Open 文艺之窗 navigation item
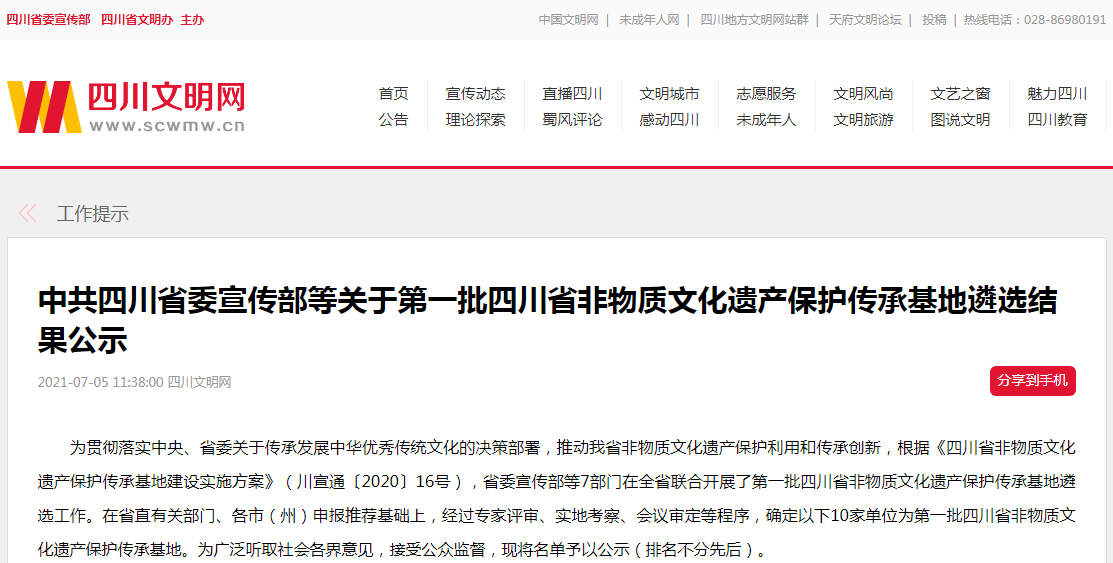 (x=960, y=94)
